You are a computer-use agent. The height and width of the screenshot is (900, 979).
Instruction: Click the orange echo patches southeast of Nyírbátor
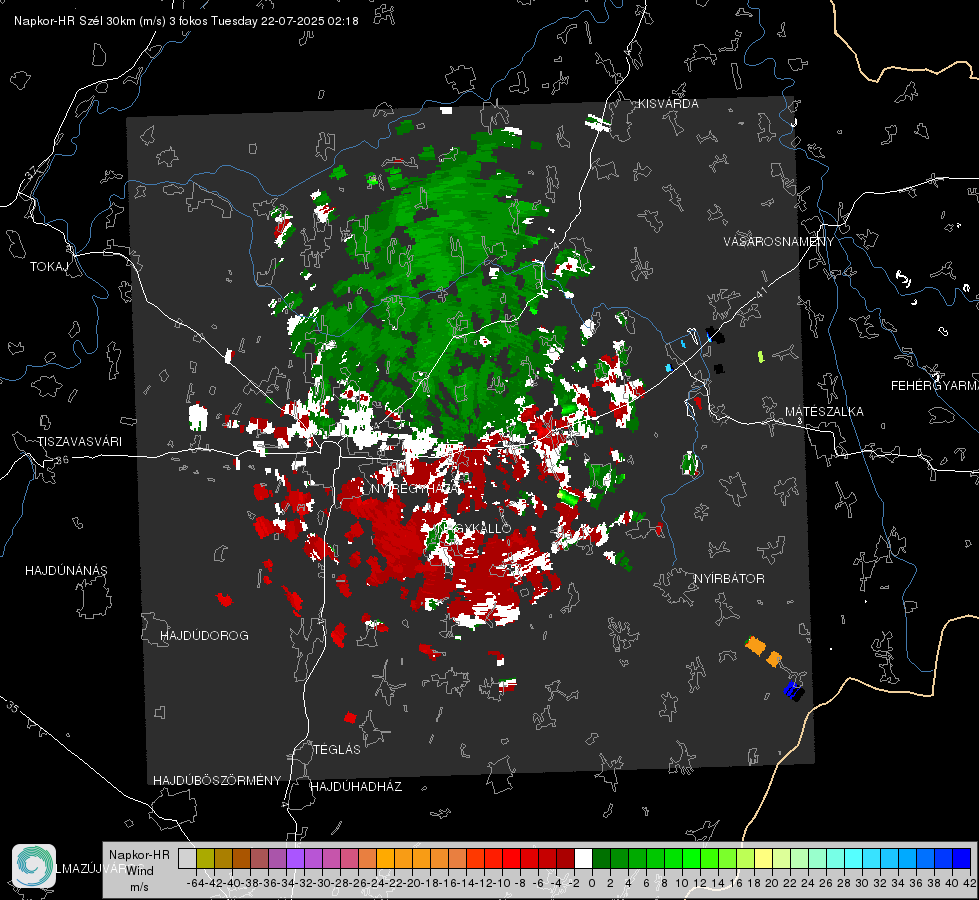pyautogui.click(x=764, y=651)
